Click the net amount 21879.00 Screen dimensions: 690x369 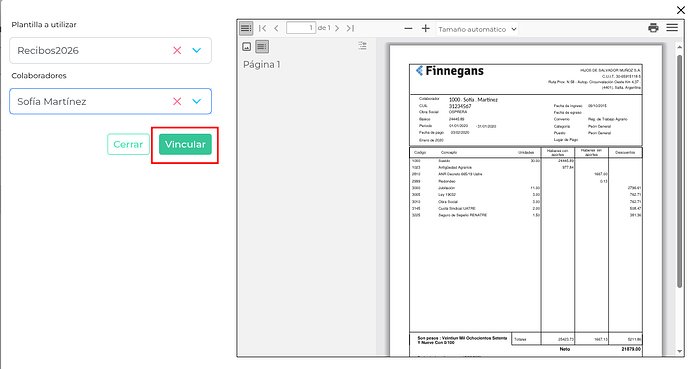(631, 349)
